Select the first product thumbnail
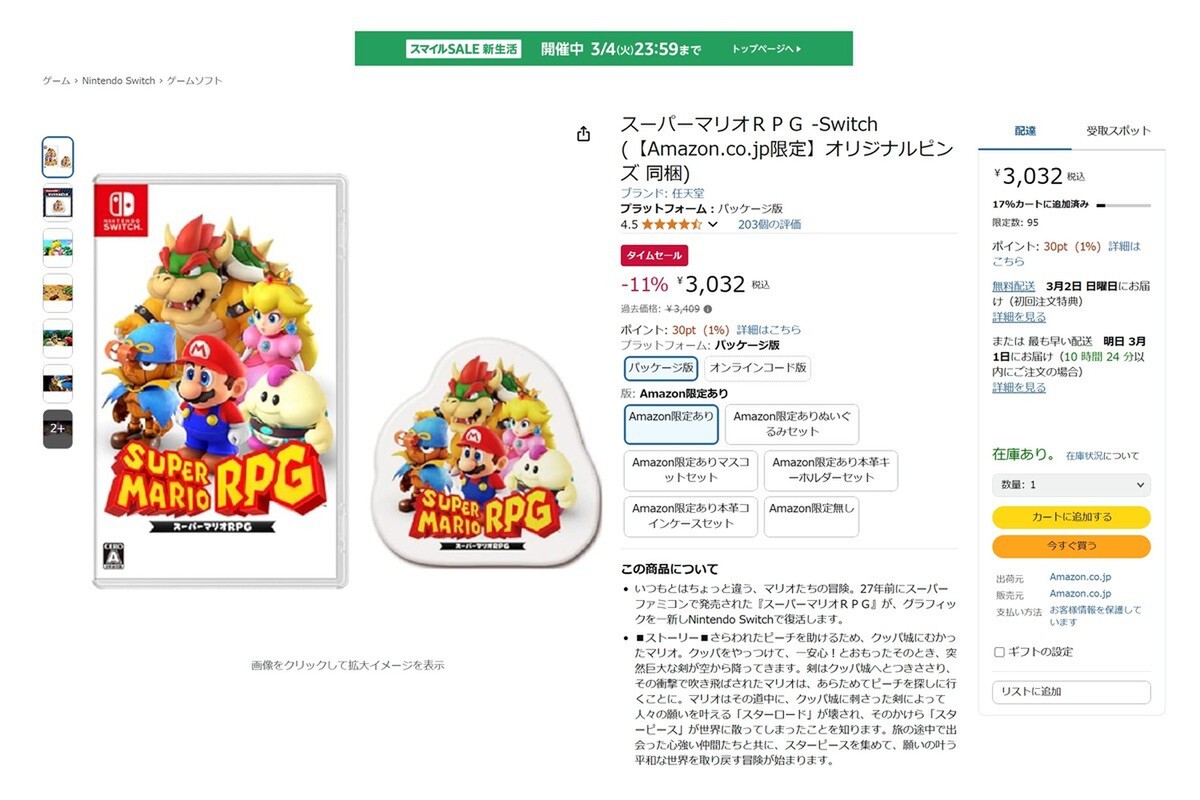This screenshot has height=800, width=1200. [x=58, y=157]
